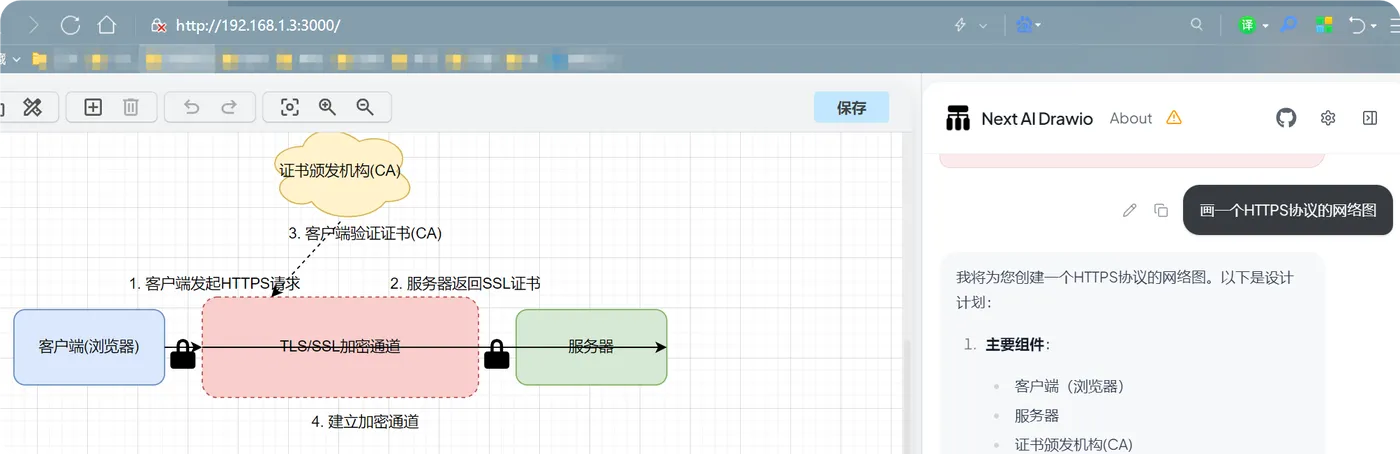Click the 证书颁发机构(CA) list item in chat
This screenshot has height=454, width=1400.
1073,444
